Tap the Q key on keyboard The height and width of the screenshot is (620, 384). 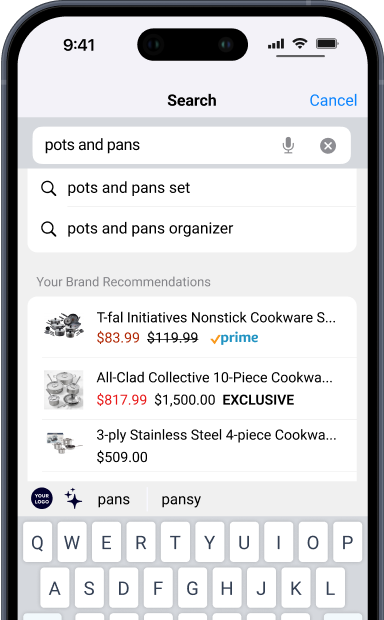coord(37,542)
